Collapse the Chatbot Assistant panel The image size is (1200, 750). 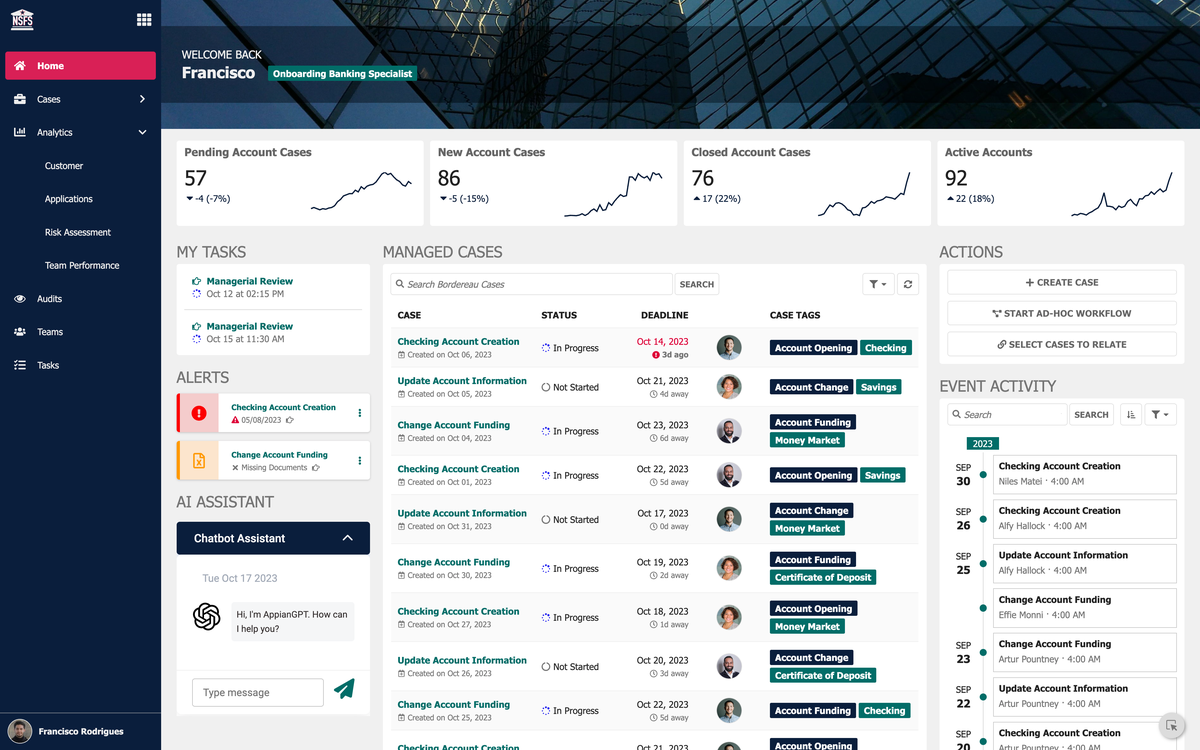click(347, 538)
